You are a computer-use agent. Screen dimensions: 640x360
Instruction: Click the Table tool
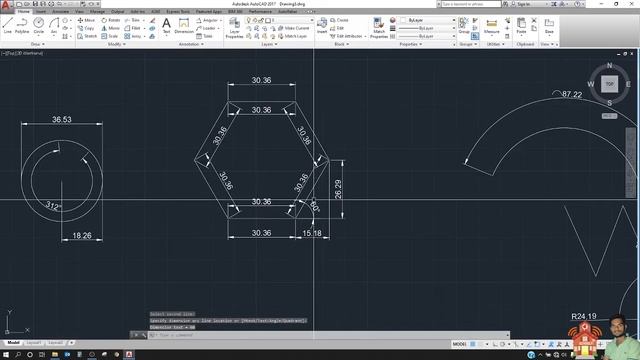point(204,36)
